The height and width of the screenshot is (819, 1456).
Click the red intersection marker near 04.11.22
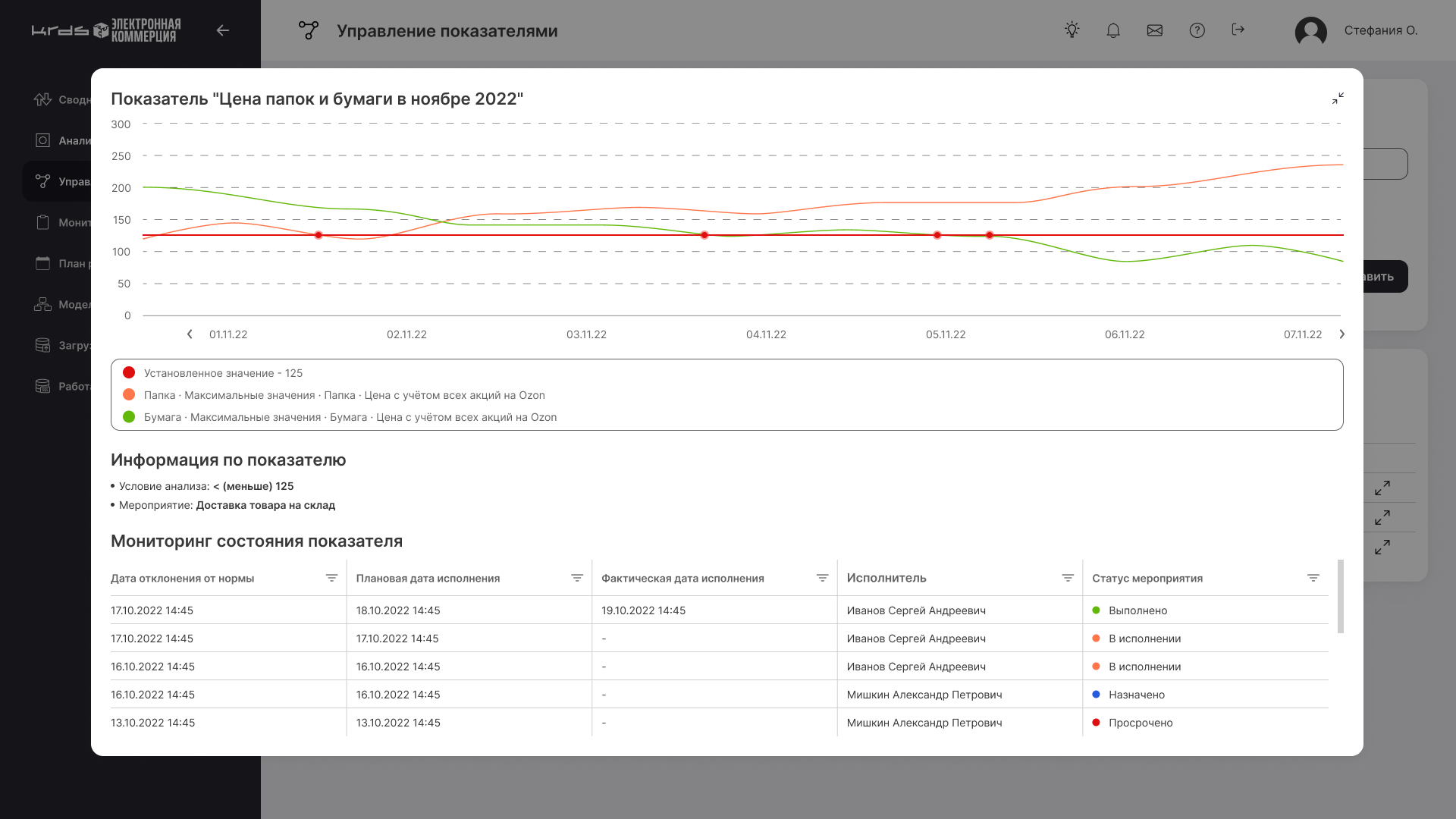pos(704,236)
